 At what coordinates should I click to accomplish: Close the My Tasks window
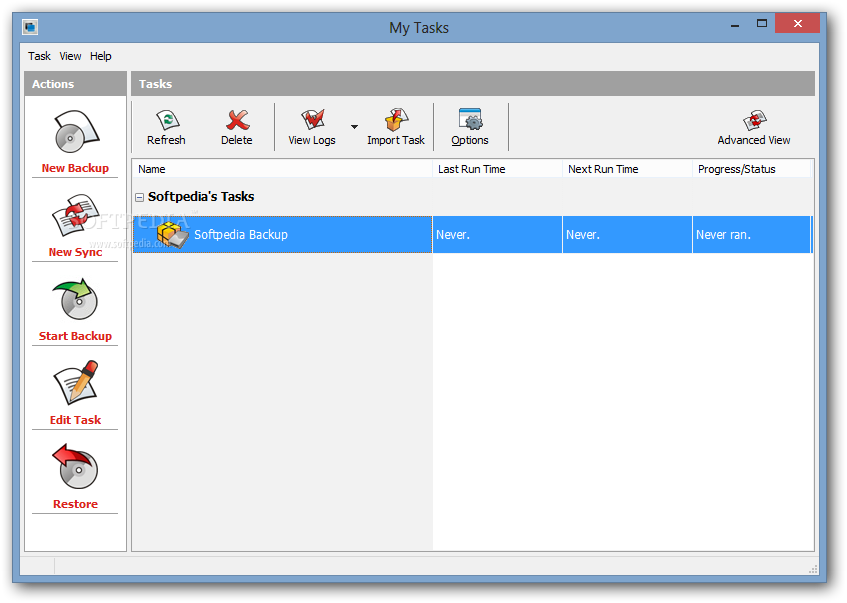[x=797, y=23]
